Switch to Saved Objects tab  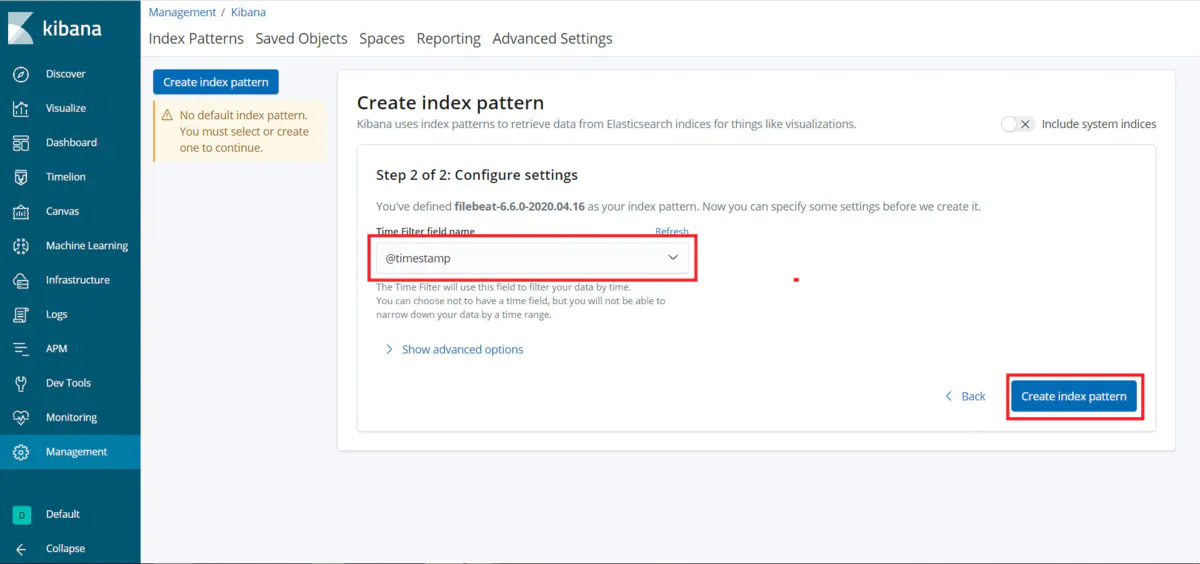point(301,39)
